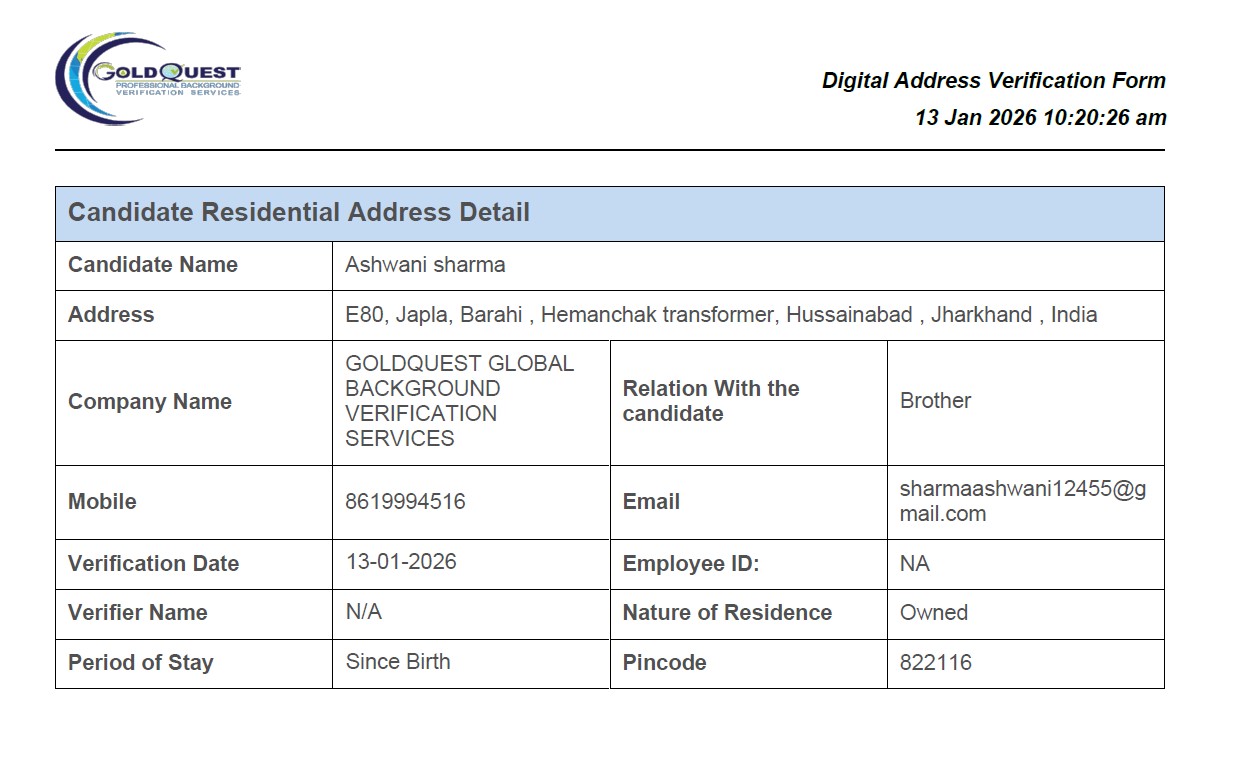Select the Verifier Name value N/A
Screen dimensions: 1234x784
tap(364, 612)
